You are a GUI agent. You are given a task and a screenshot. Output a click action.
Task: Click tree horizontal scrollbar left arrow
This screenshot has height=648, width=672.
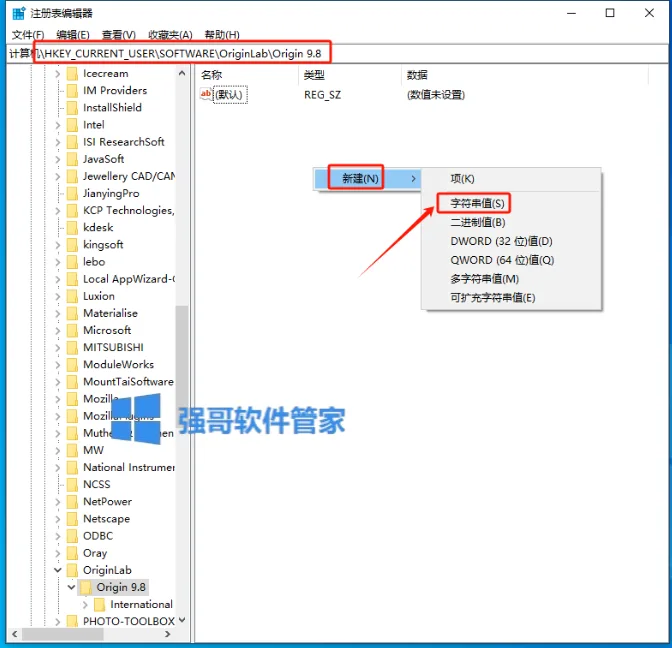click(x=15, y=634)
